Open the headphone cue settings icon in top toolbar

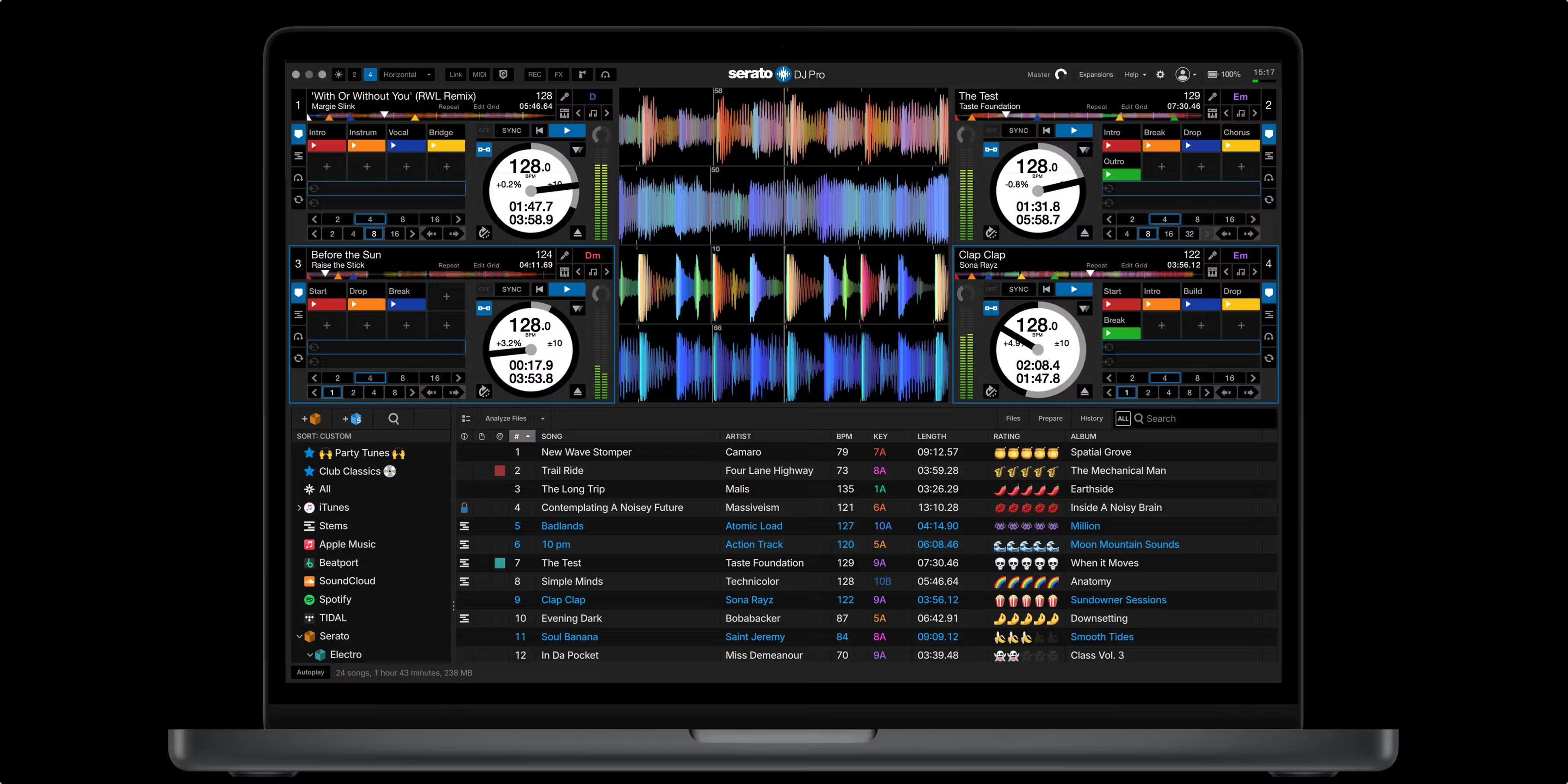point(605,74)
